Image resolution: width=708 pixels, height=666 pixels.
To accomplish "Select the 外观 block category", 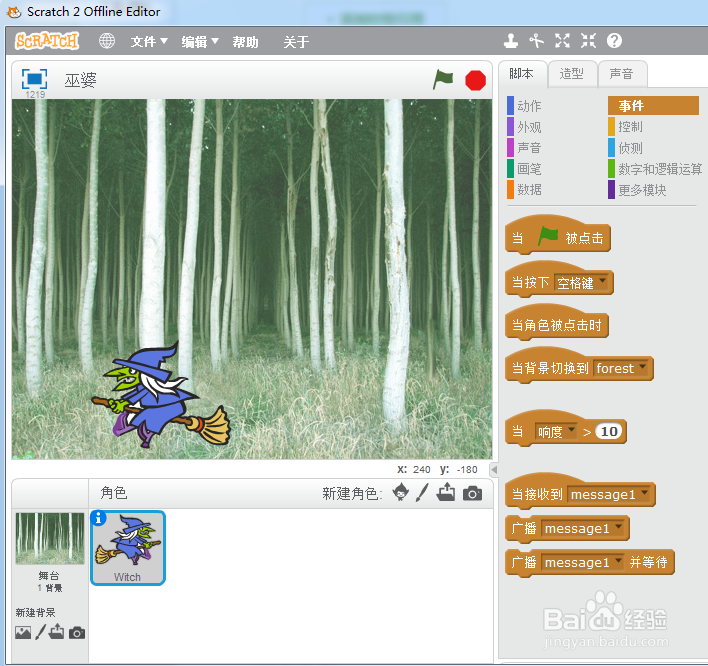I will click(x=524, y=127).
